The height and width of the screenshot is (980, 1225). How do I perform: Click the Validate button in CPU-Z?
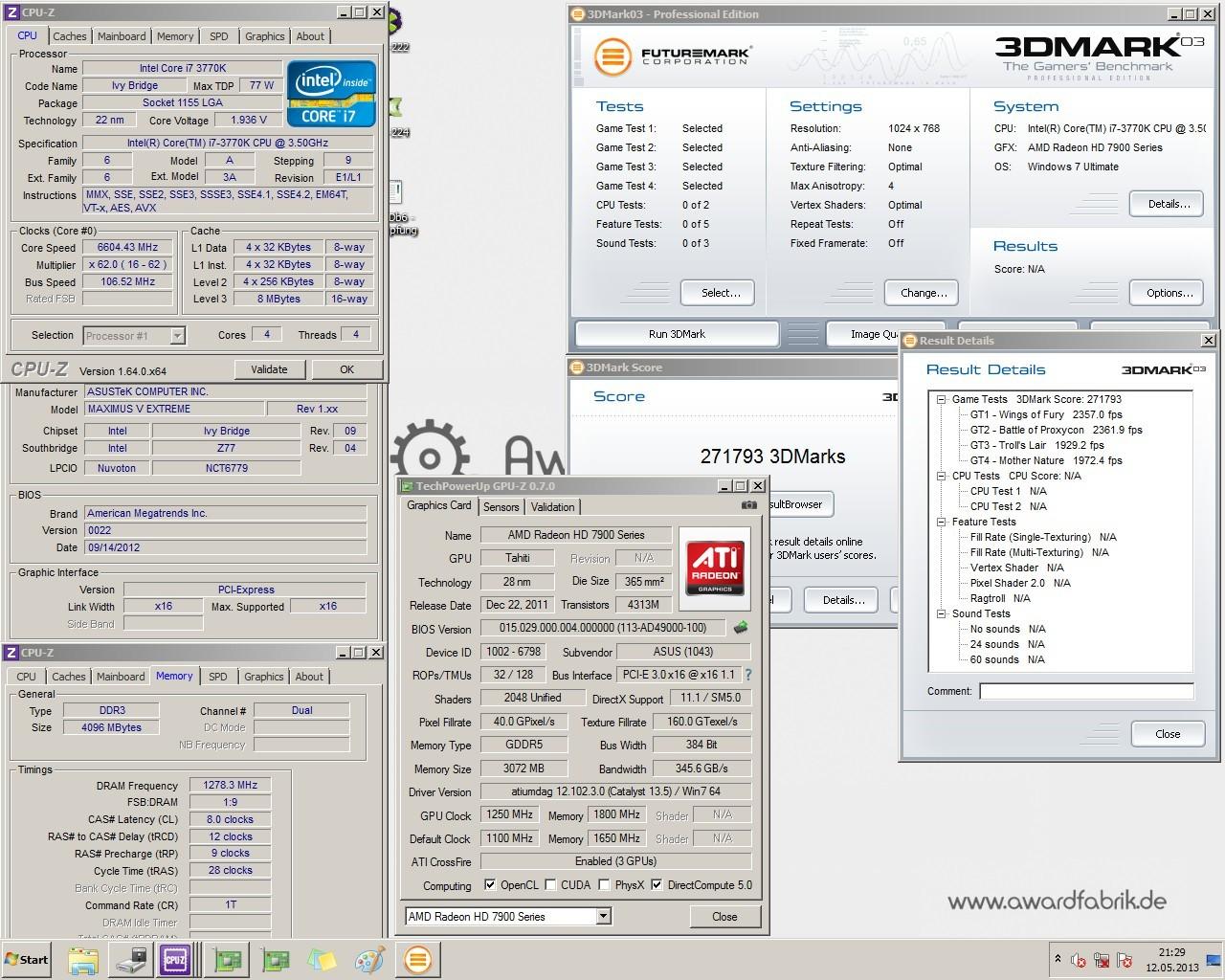click(x=269, y=369)
